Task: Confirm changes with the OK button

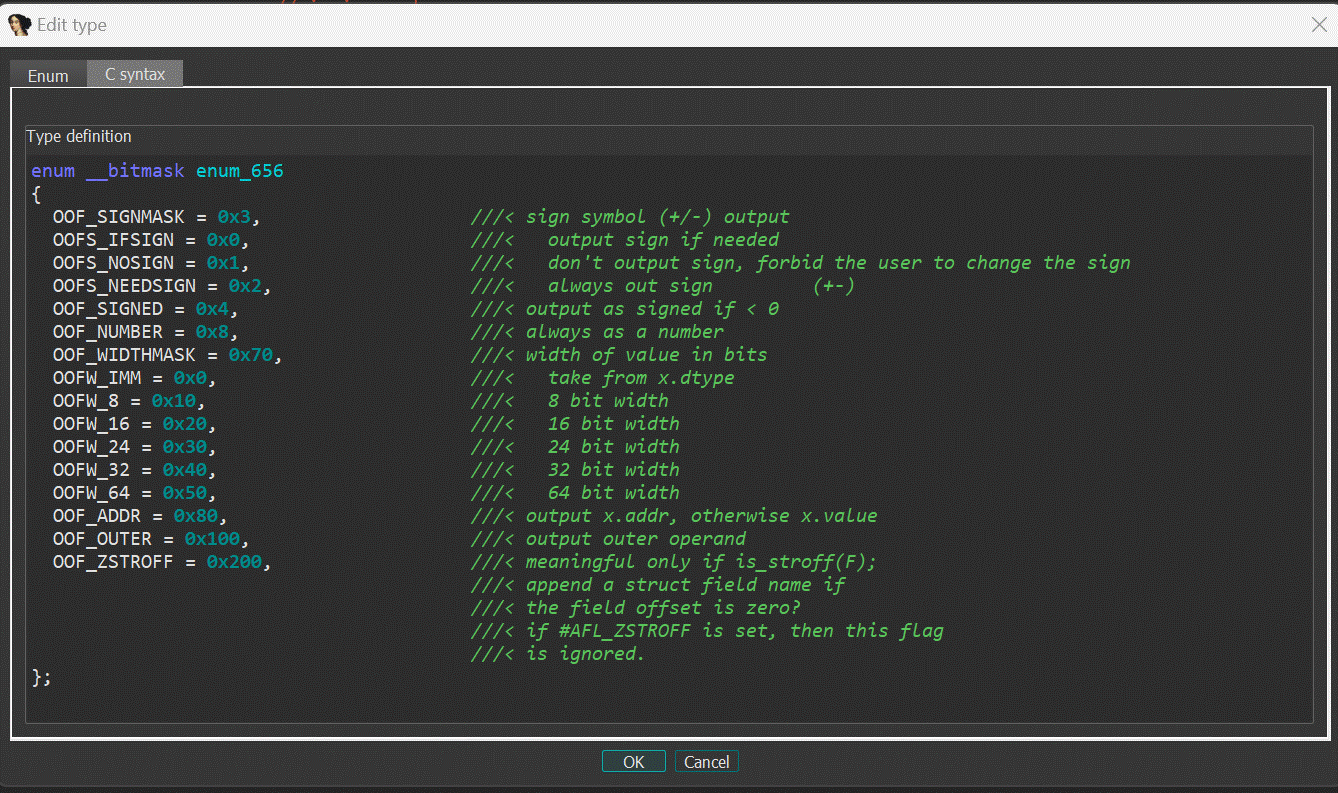Action: (x=633, y=762)
